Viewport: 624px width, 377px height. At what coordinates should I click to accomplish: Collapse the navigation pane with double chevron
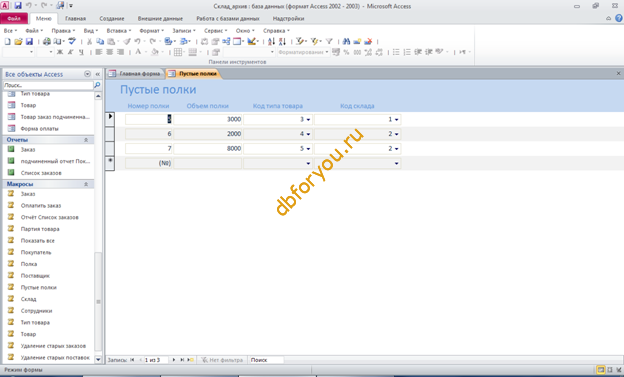click(x=98, y=74)
